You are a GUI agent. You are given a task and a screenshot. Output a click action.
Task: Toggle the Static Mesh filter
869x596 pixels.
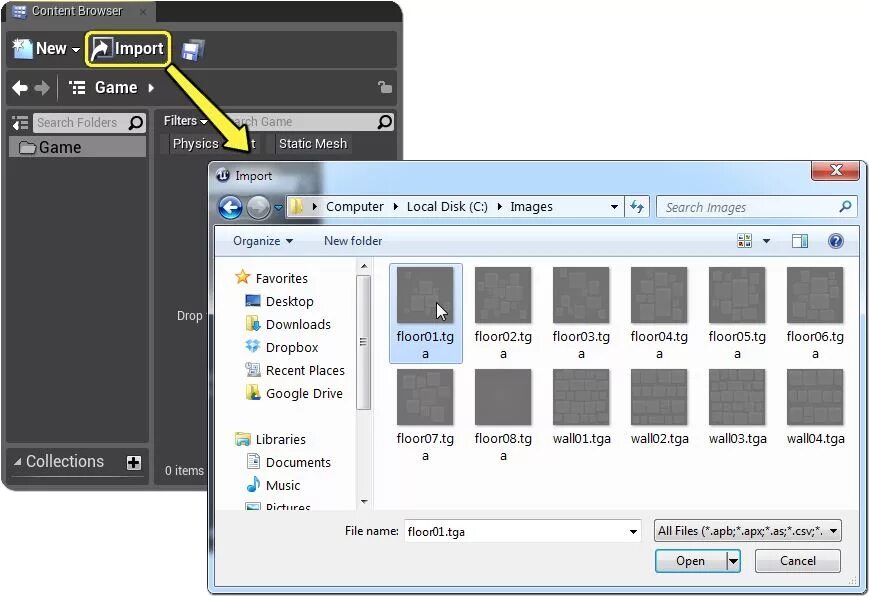(x=312, y=144)
